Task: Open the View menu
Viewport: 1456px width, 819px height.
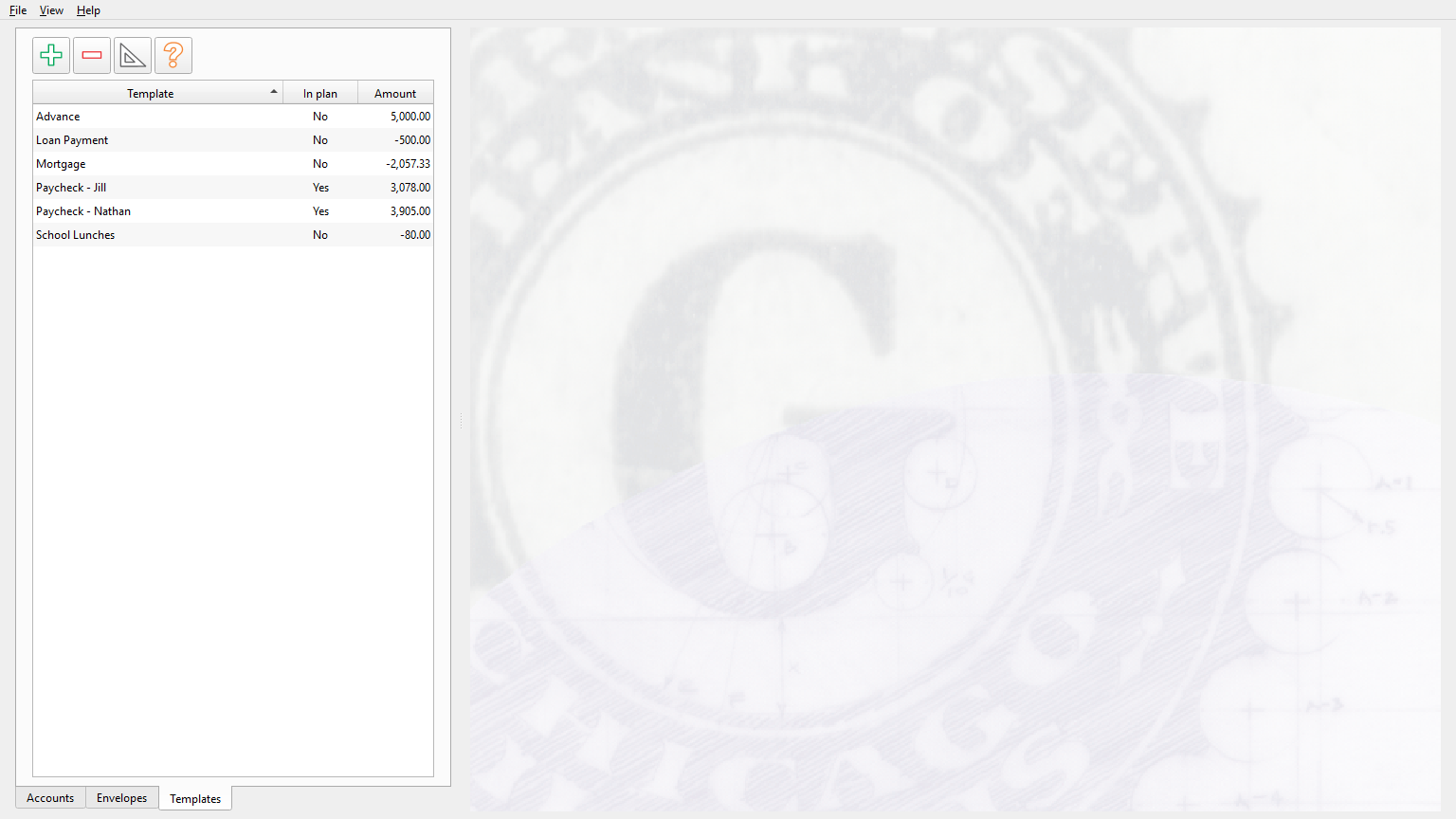Action: [51, 10]
